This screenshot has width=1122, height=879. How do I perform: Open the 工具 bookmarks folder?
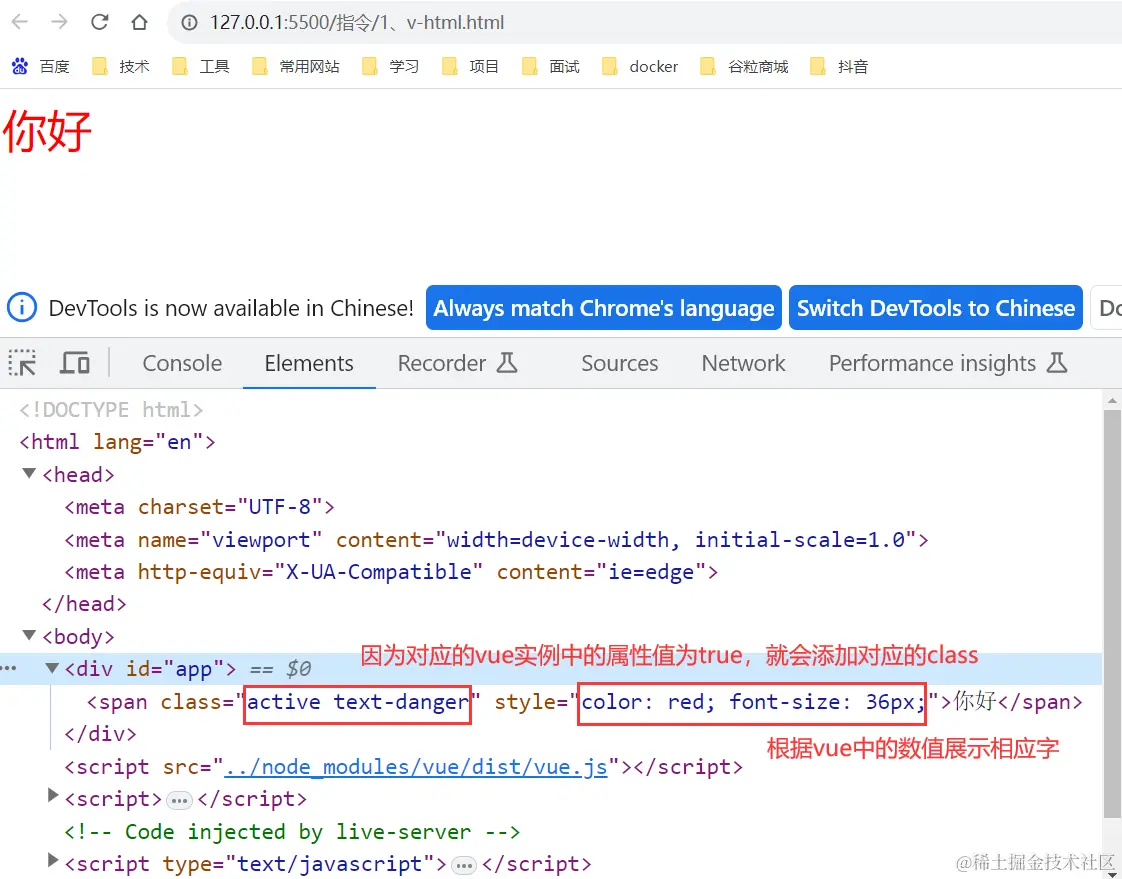(201, 67)
